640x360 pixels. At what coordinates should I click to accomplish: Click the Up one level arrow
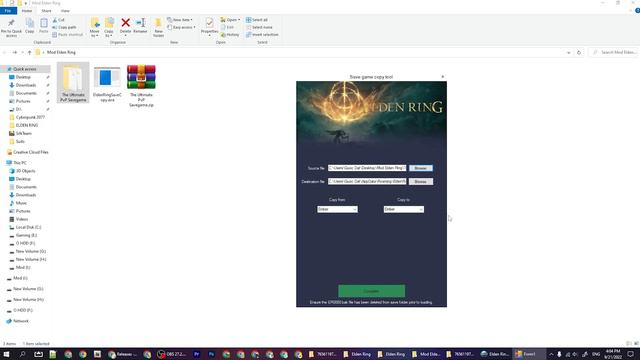[x=29, y=52]
